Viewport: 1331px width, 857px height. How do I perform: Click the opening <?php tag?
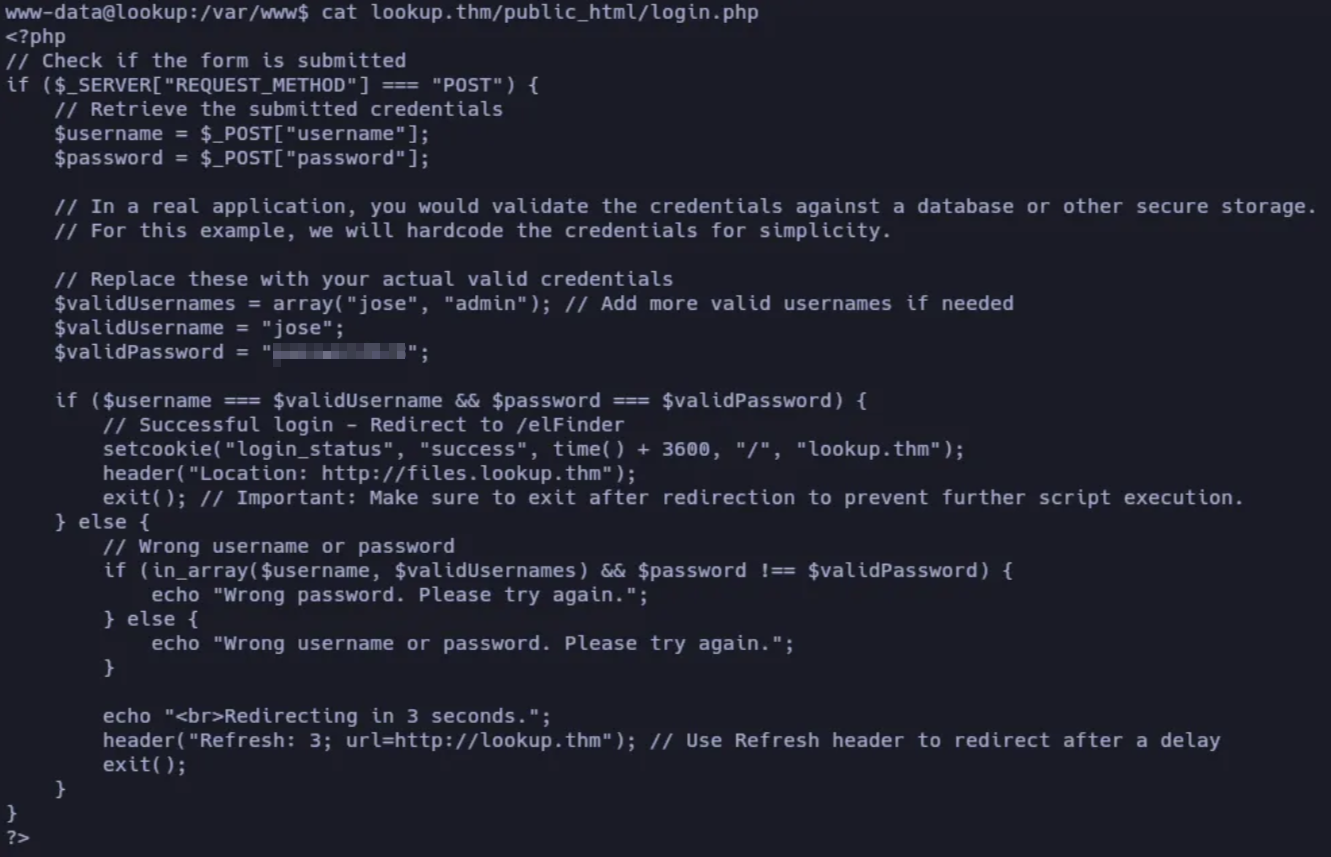35,37
